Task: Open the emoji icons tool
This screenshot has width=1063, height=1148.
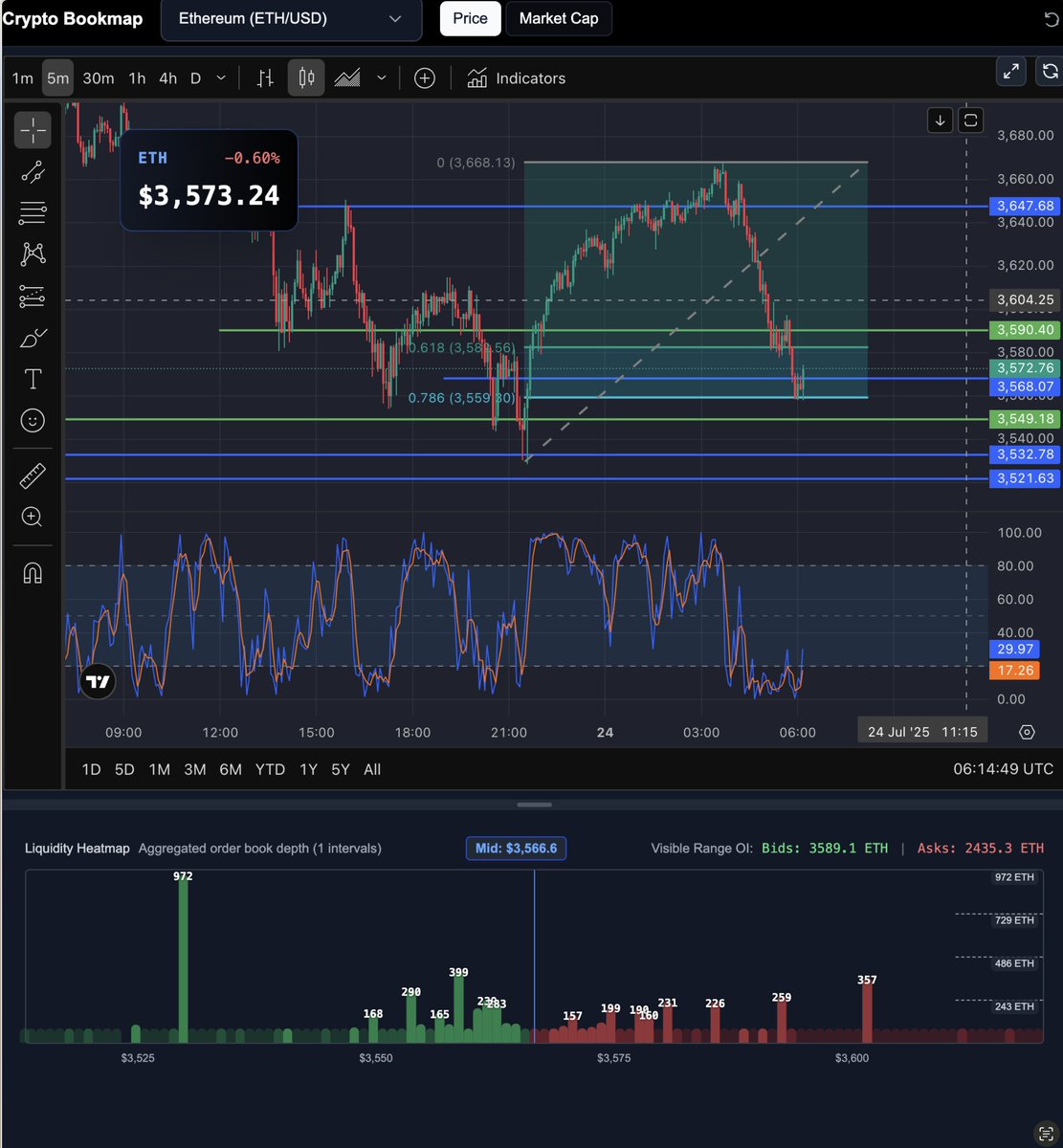Action: click(x=33, y=421)
